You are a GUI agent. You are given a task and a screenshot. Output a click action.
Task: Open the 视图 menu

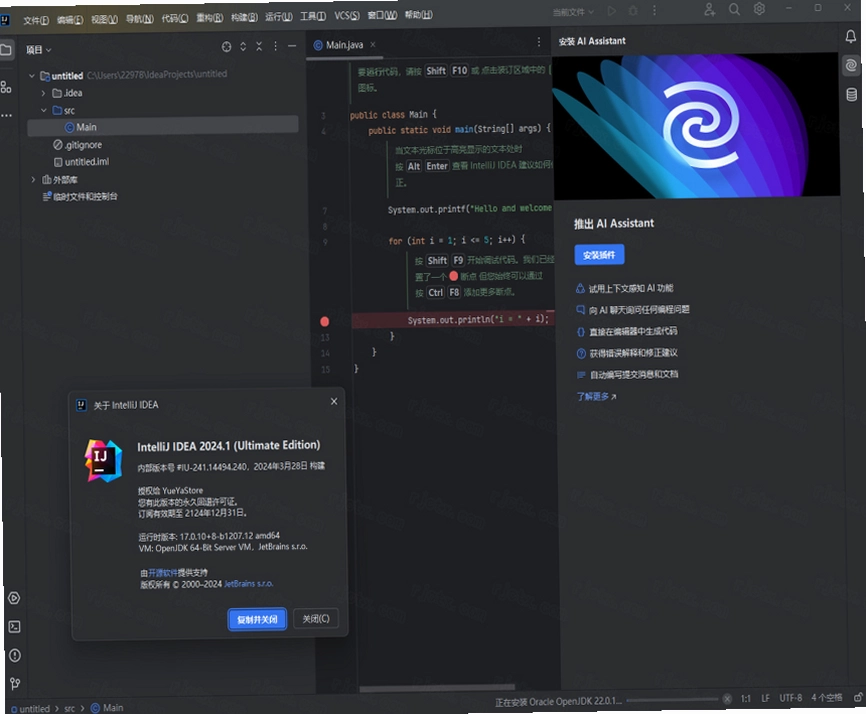(x=104, y=19)
